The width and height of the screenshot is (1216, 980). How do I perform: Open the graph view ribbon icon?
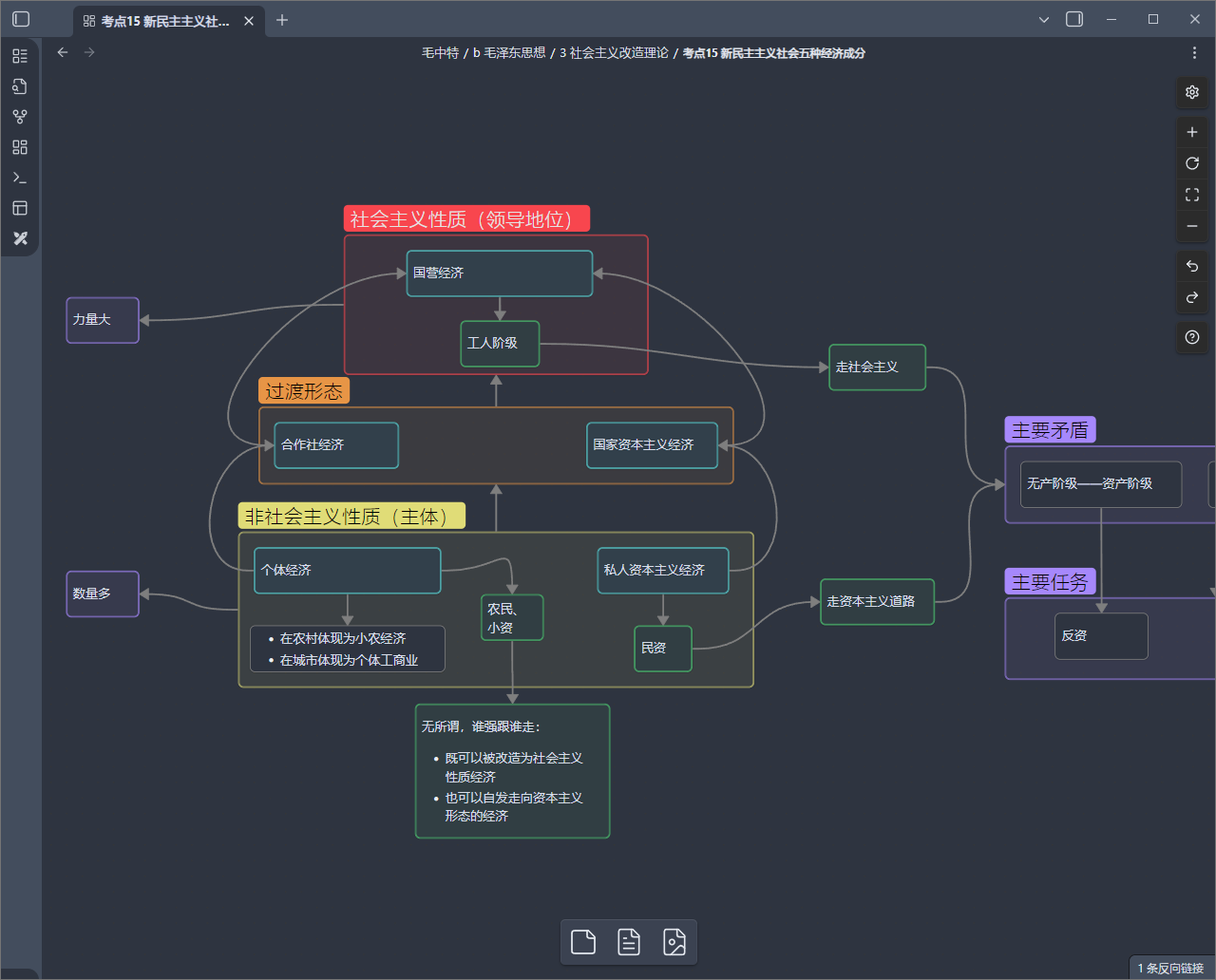pyautogui.click(x=20, y=117)
